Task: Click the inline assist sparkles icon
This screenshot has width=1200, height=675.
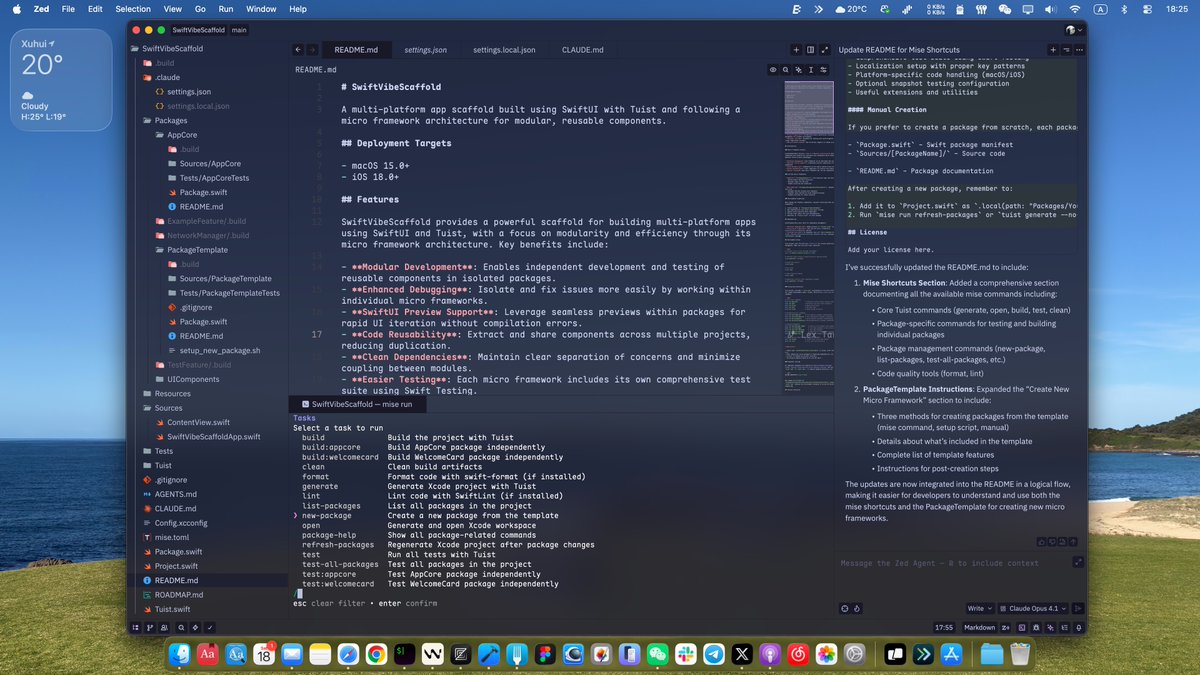Action: pyautogui.click(x=798, y=70)
